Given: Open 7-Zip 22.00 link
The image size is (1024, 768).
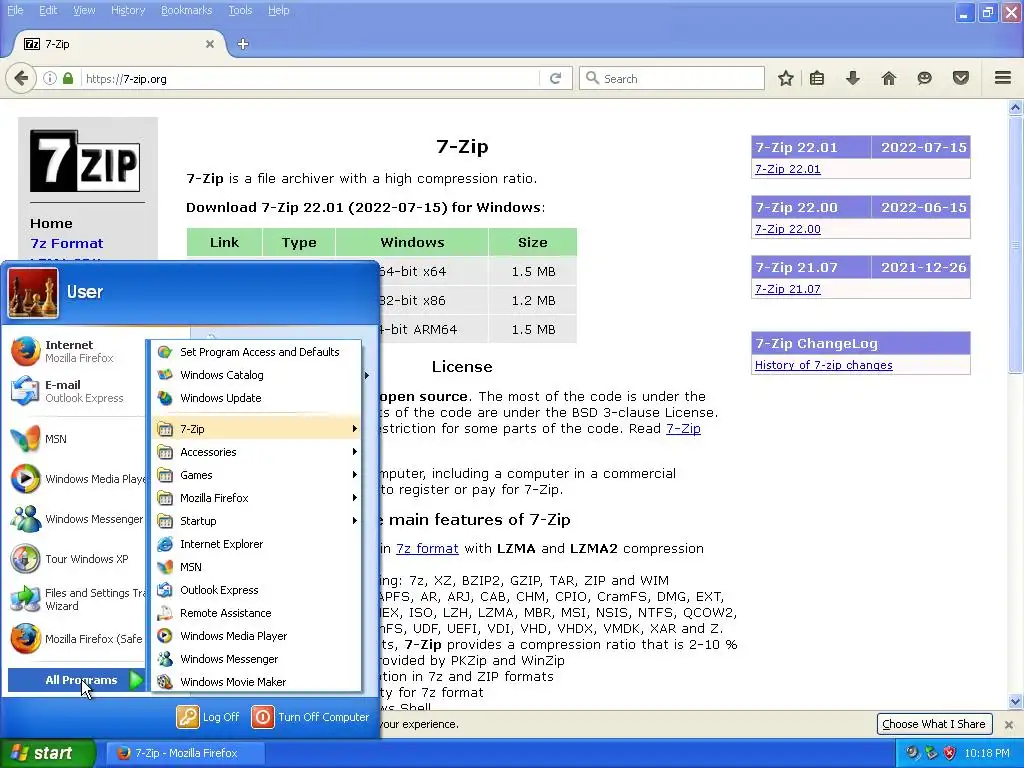Looking at the screenshot, I should click(788, 229).
